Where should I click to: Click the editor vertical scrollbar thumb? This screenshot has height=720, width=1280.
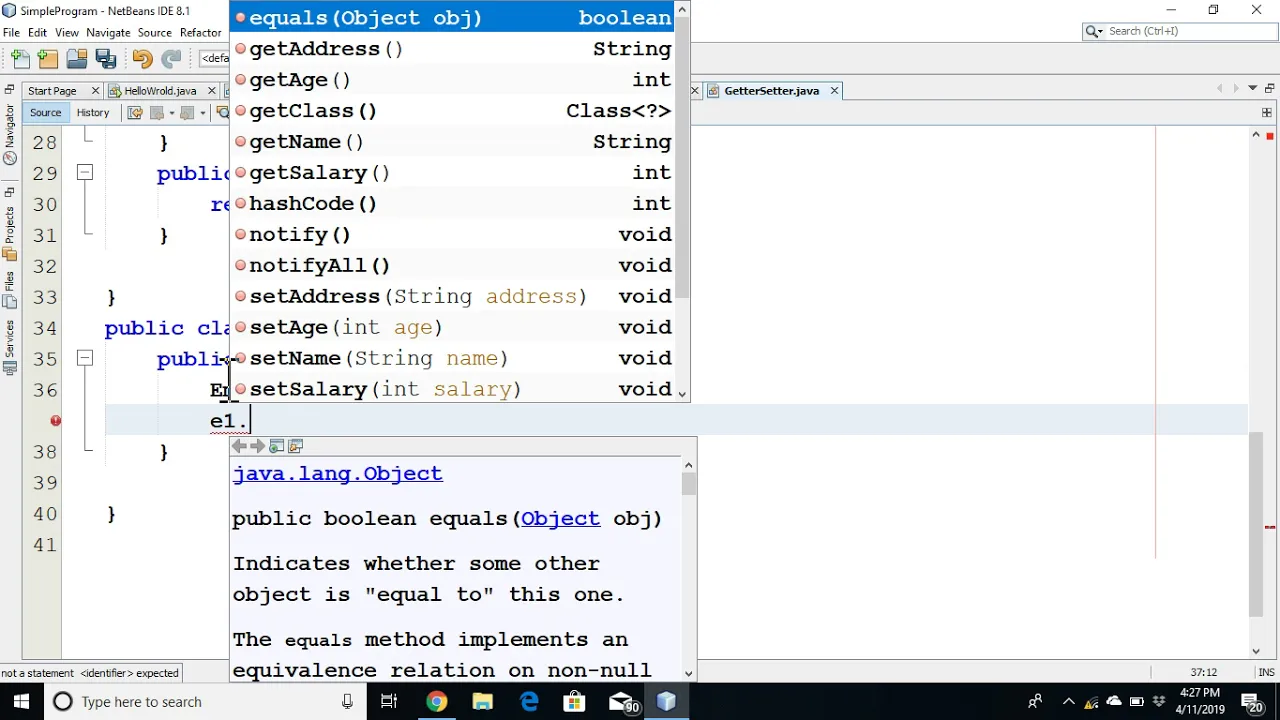point(1256,523)
